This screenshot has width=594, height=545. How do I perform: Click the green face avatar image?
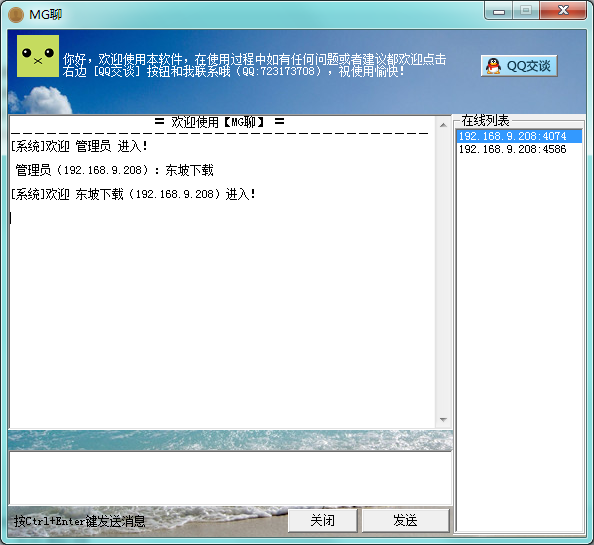click(38, 56)
